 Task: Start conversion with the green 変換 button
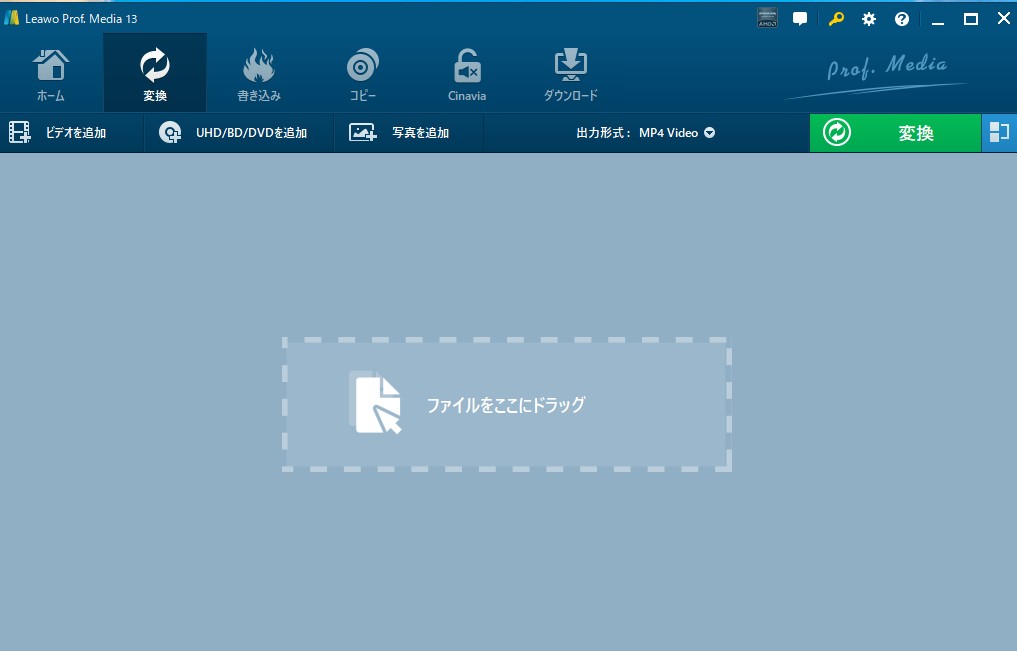(895, 133)
